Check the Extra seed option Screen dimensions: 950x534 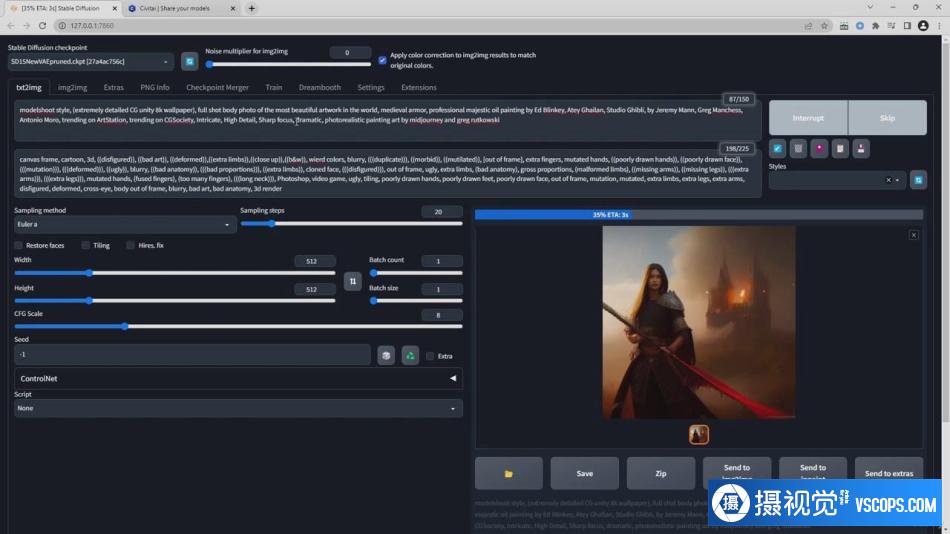click(x=430, y=356)
